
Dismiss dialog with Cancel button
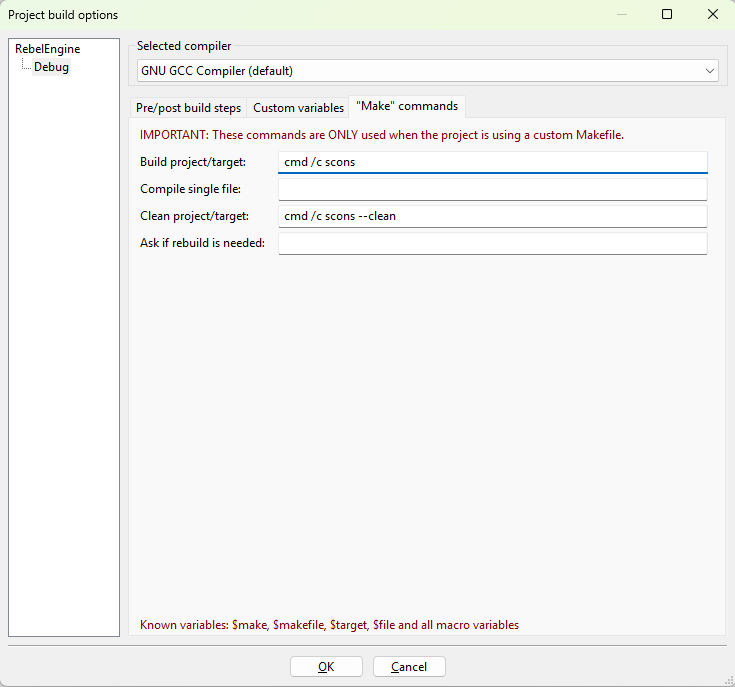(x=409, y=666)
